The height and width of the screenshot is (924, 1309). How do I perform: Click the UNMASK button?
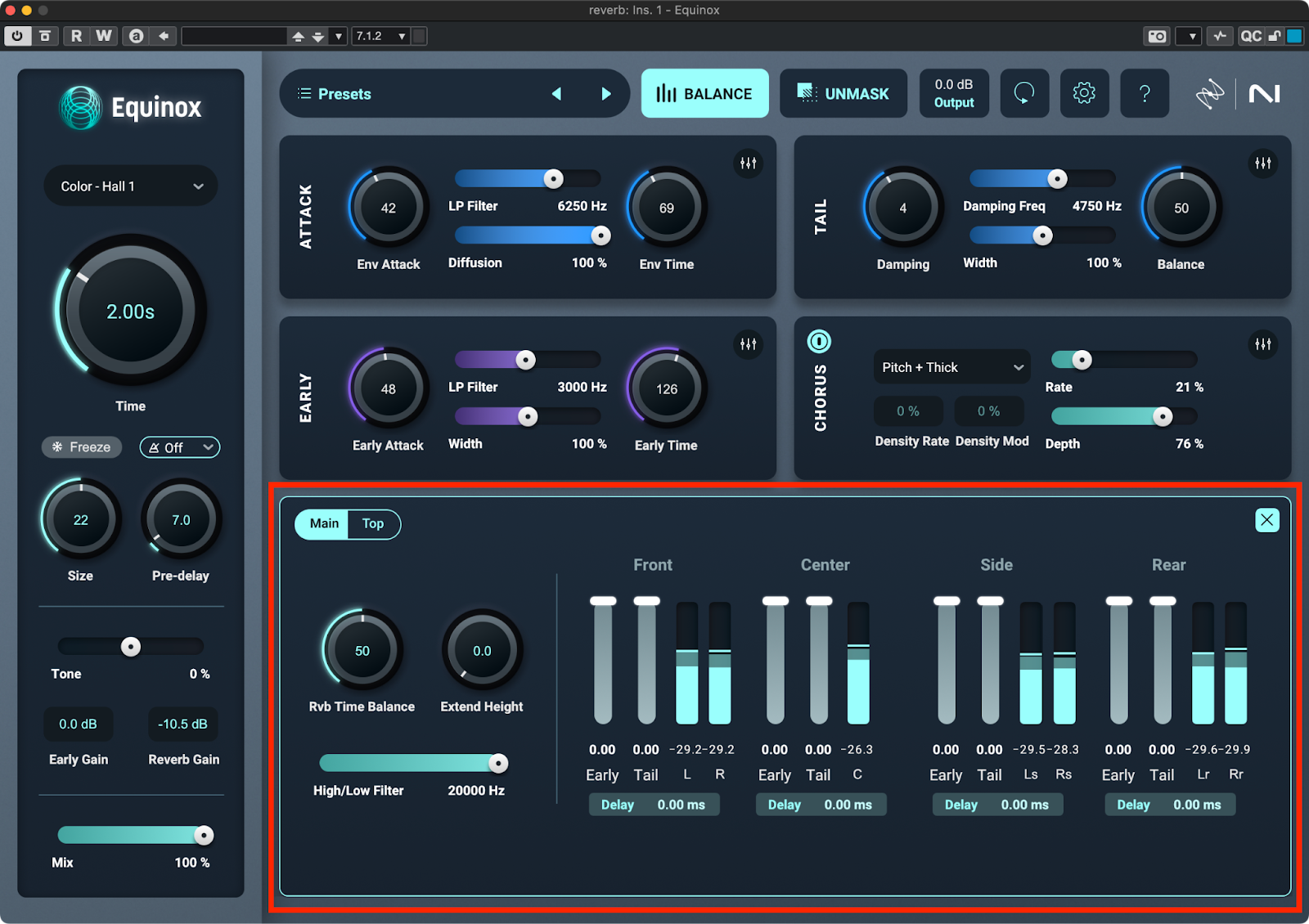(843, 94)
